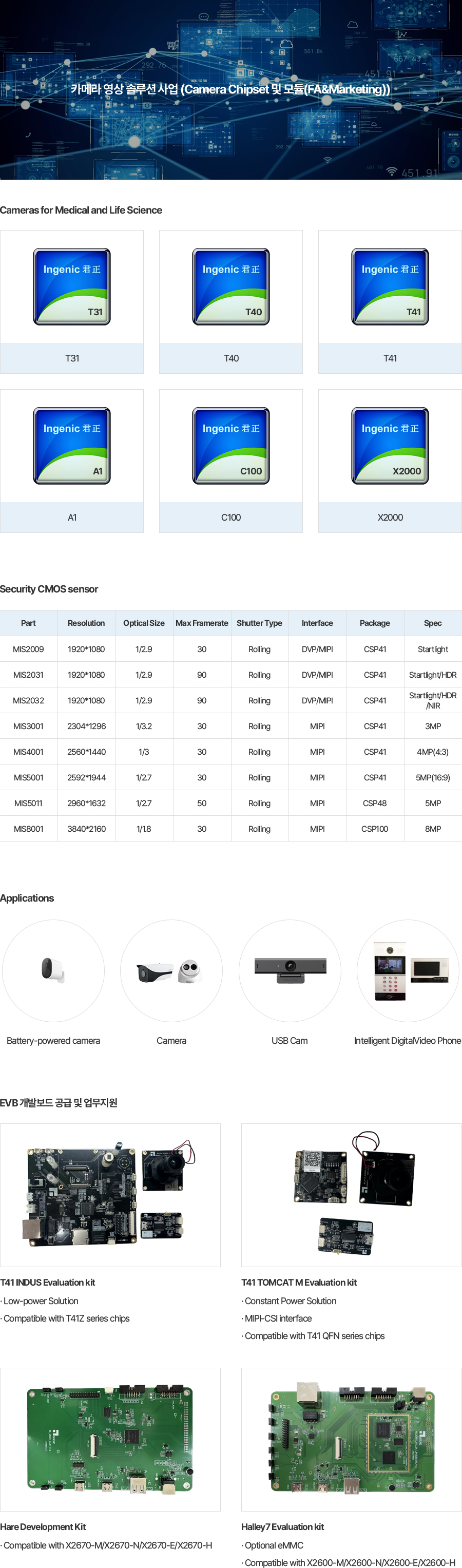
Task: Click the Security CMOS sensor heading
Action: (49, 589)
